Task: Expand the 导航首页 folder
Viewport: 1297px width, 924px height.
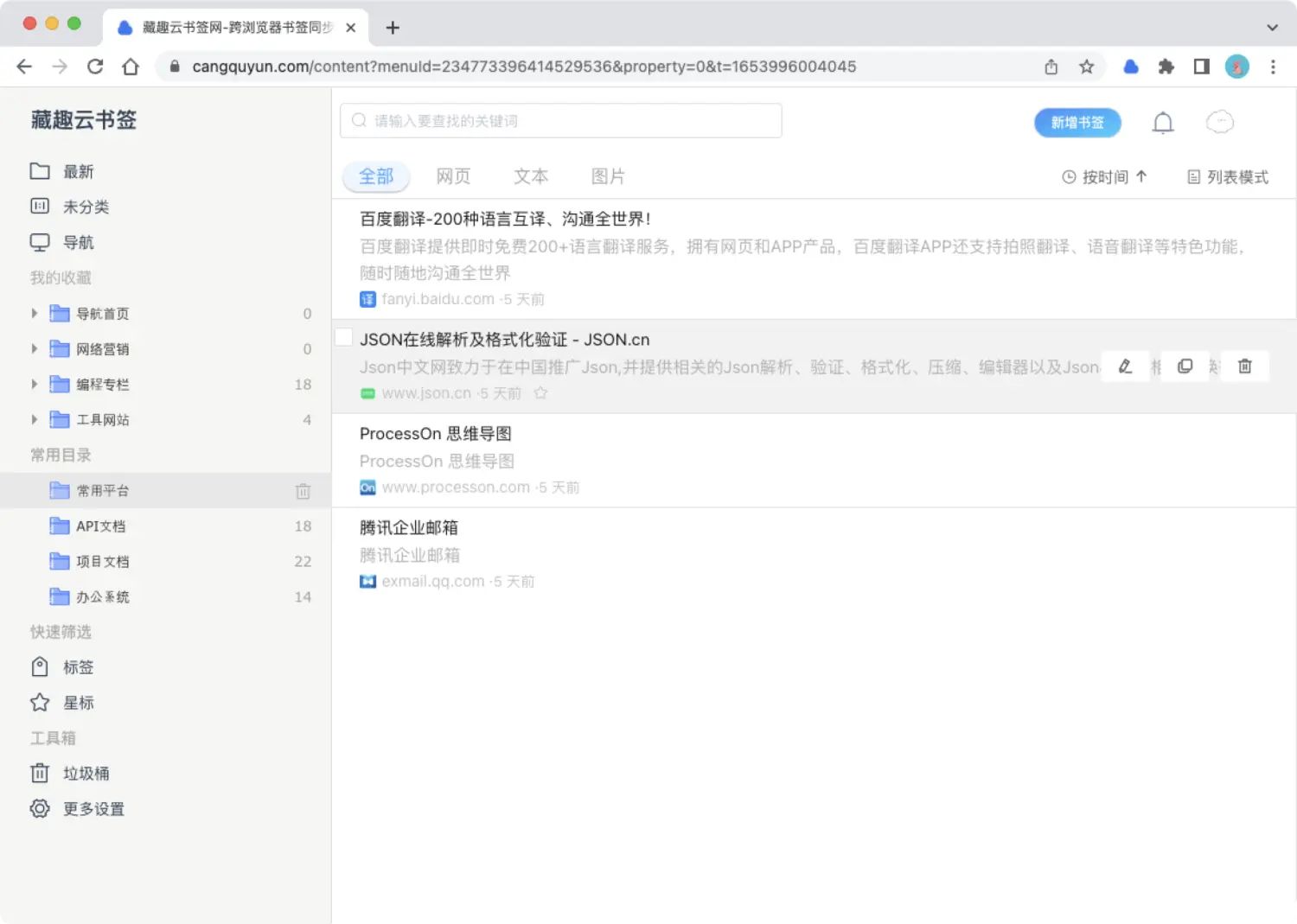Action: click(35, 313)
